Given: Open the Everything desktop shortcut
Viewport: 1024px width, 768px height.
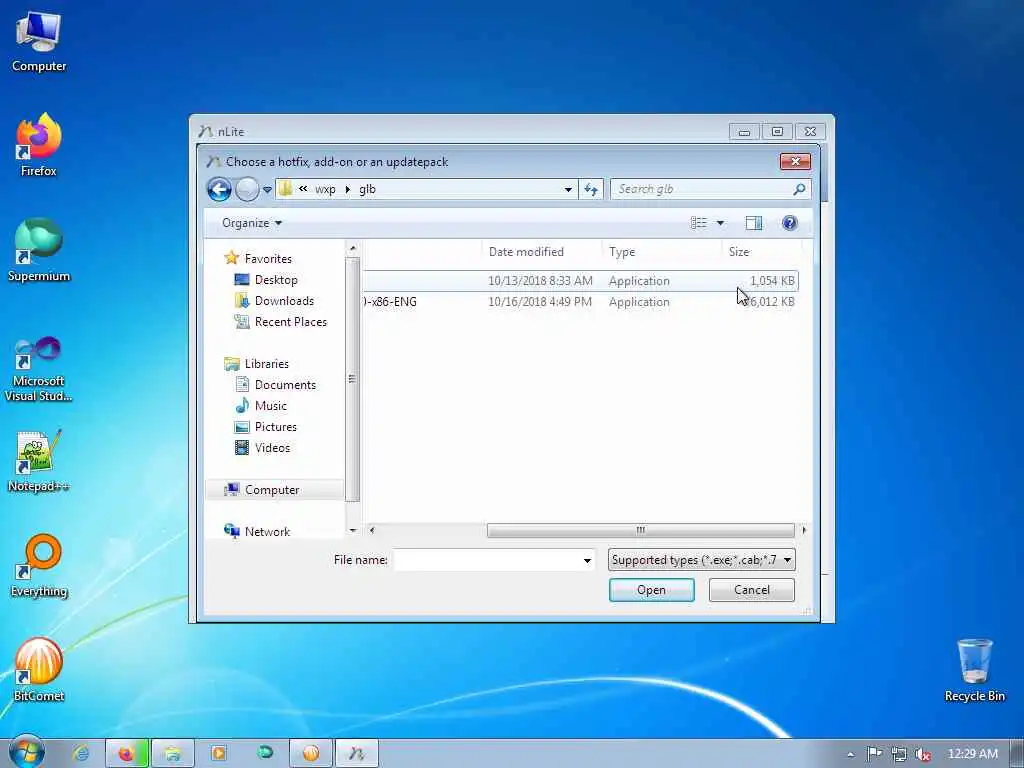Looking at the screenshot, I should (39, 566).
